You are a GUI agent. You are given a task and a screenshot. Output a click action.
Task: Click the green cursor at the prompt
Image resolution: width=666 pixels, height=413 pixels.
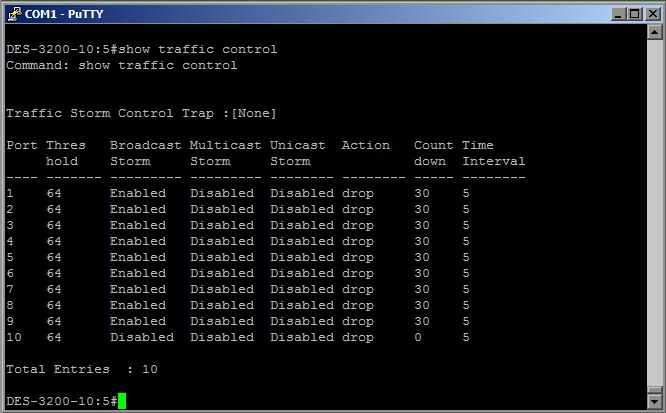point(122,401)
